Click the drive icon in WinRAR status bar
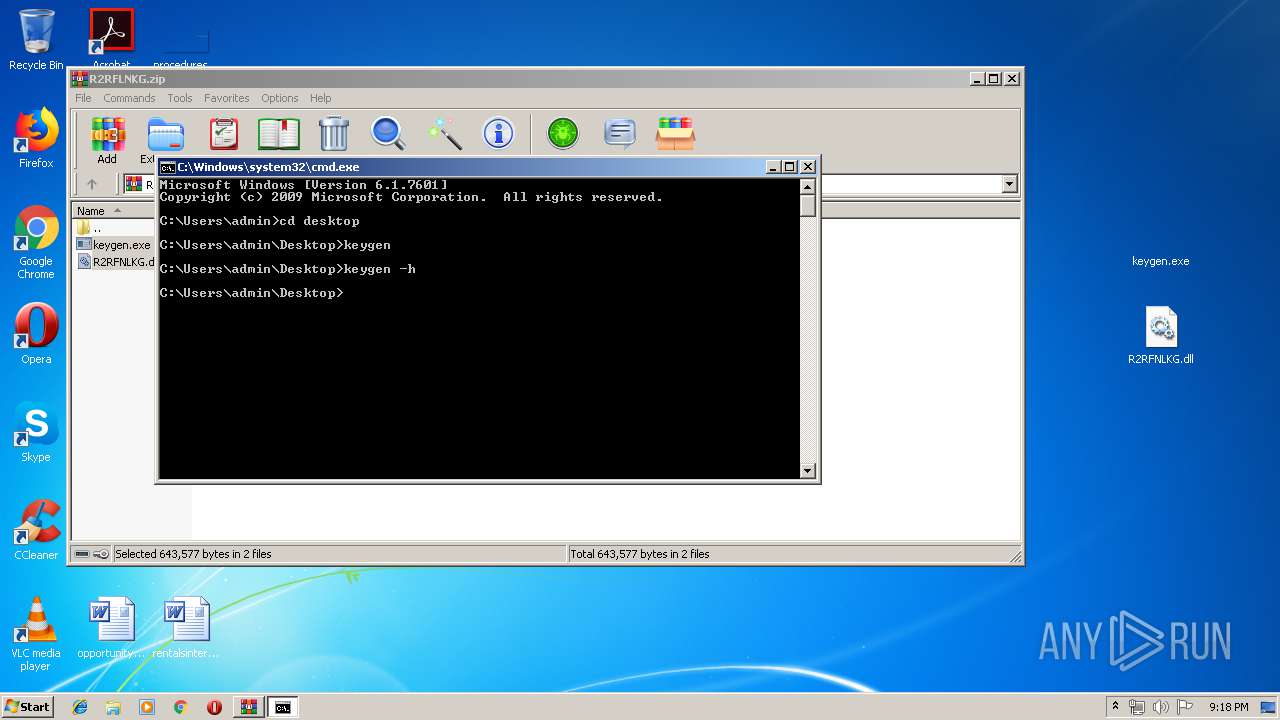This screenshot has height=720, width=1280. (82, 554)
